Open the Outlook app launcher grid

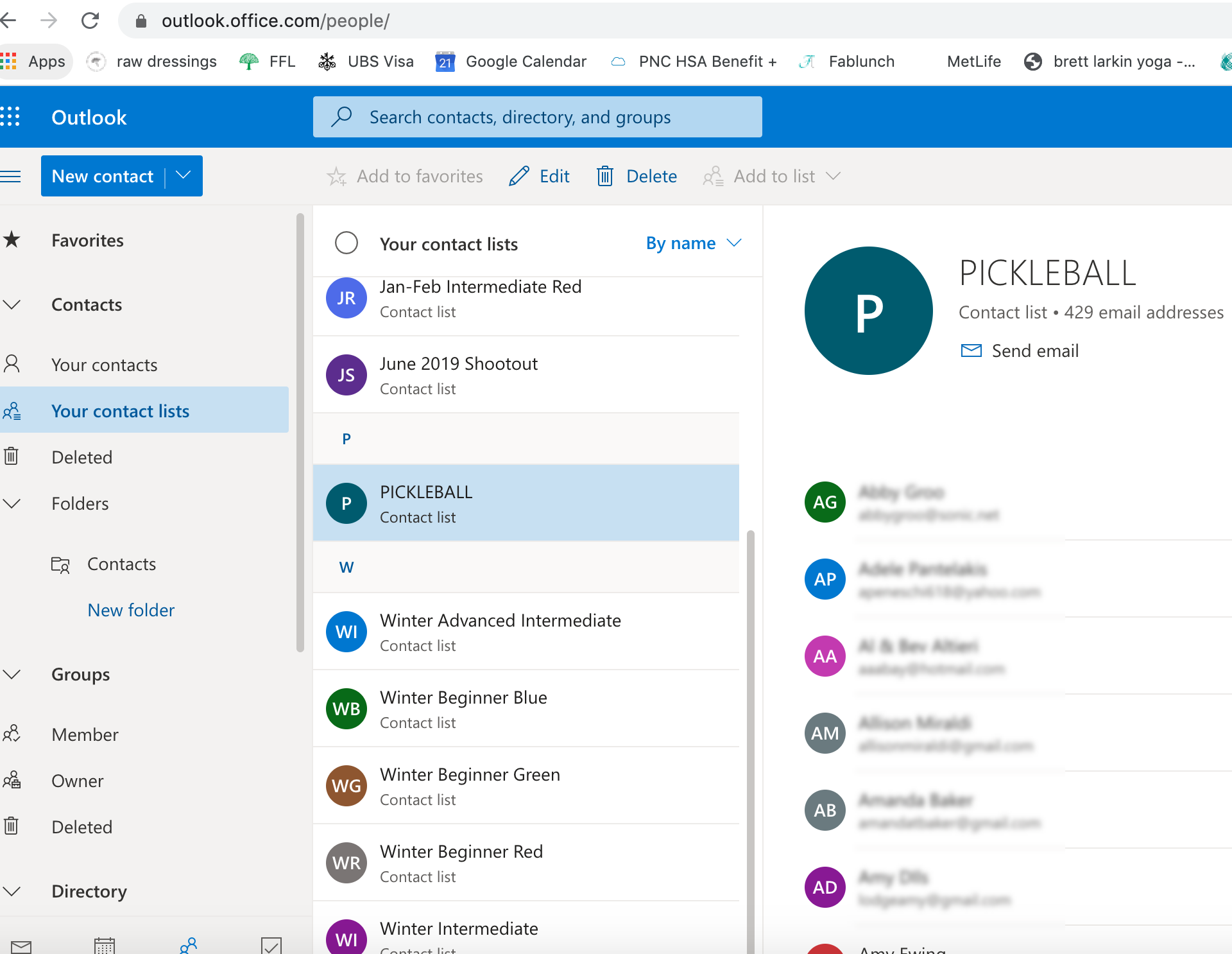[11, 117]
